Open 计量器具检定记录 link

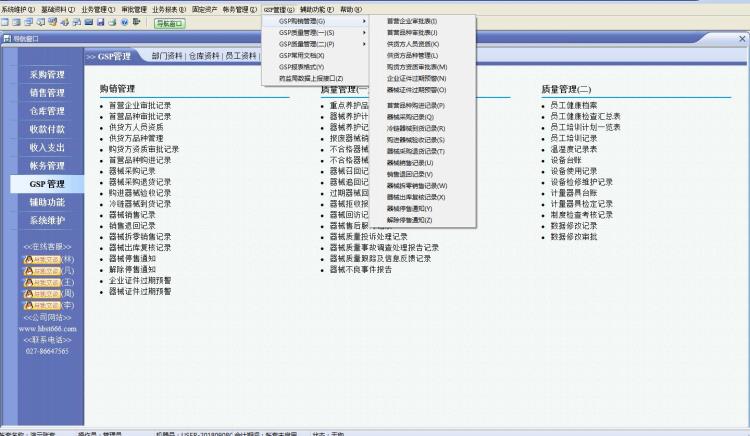pos(581,204)
